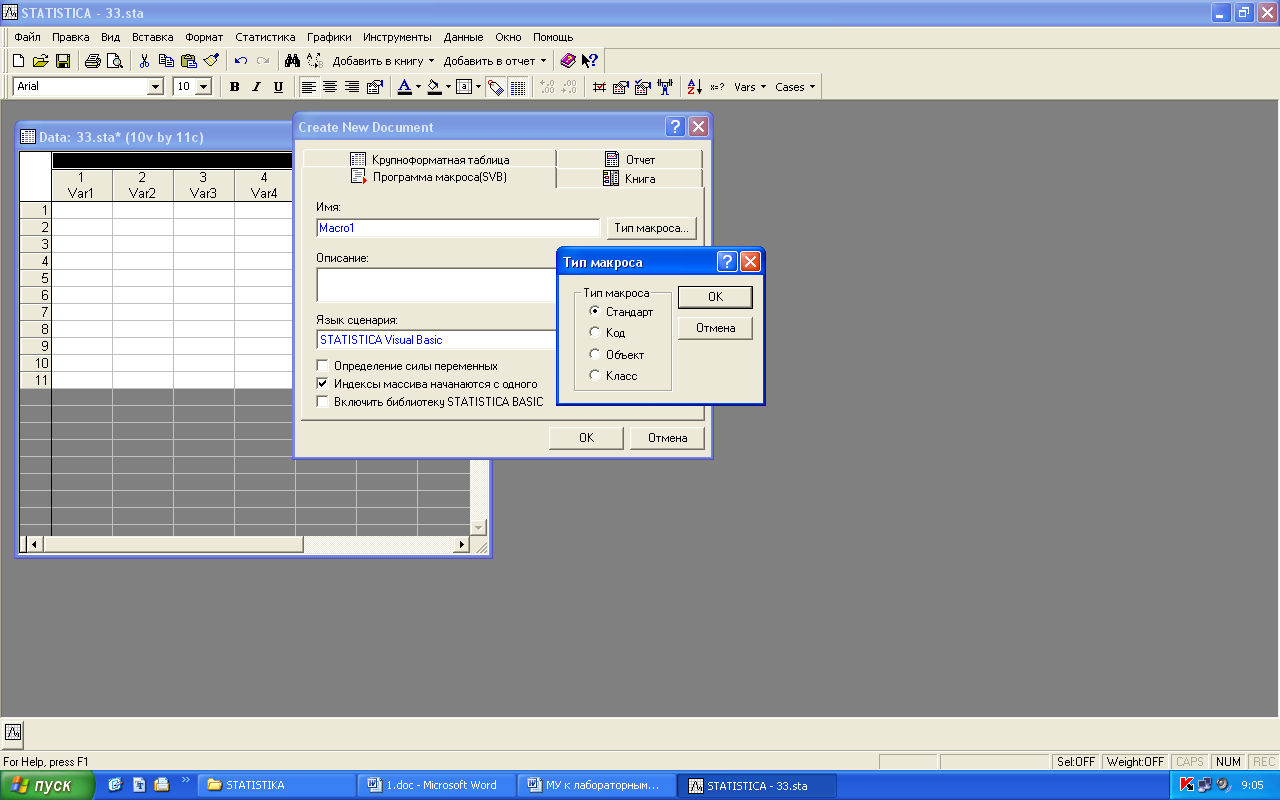The image size is (1280, 800).
Task: Click Отмена in Create New Document dialog
Action: coord(667,438)
